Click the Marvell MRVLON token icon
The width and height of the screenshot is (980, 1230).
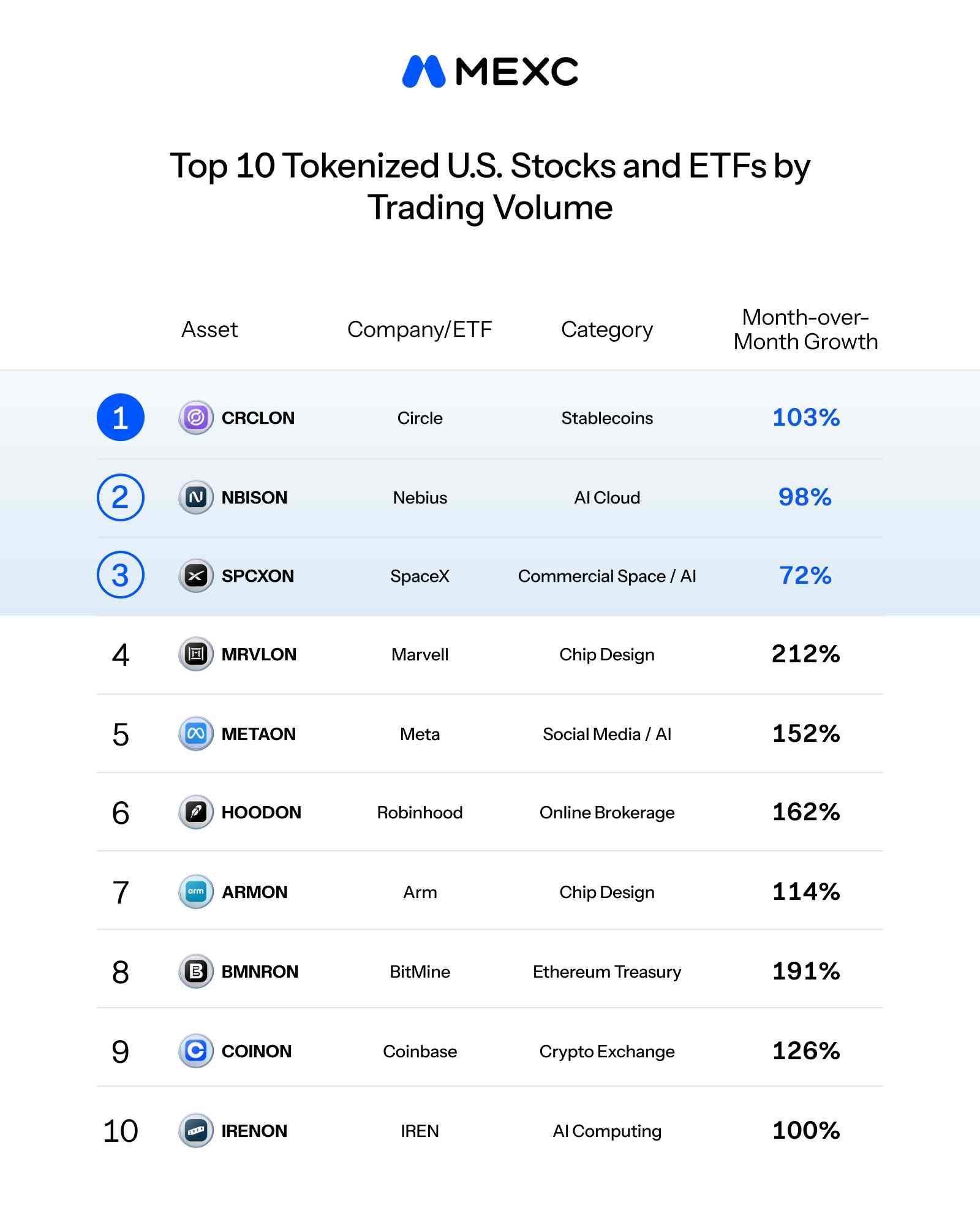click(196, 654)
